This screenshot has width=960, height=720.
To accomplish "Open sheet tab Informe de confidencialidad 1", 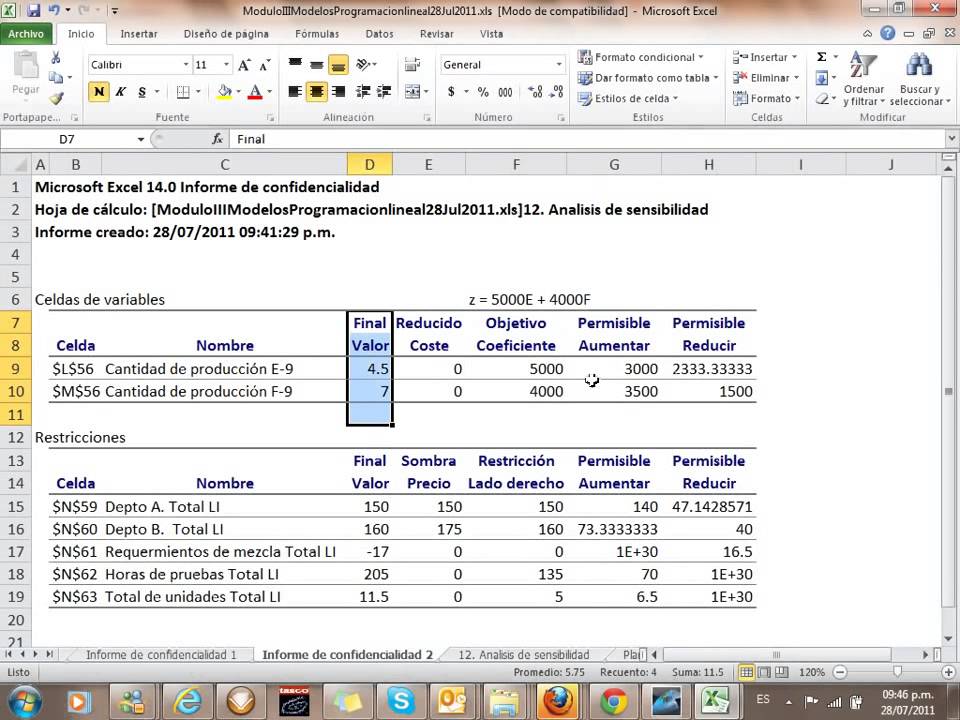I will click(161, 654).
